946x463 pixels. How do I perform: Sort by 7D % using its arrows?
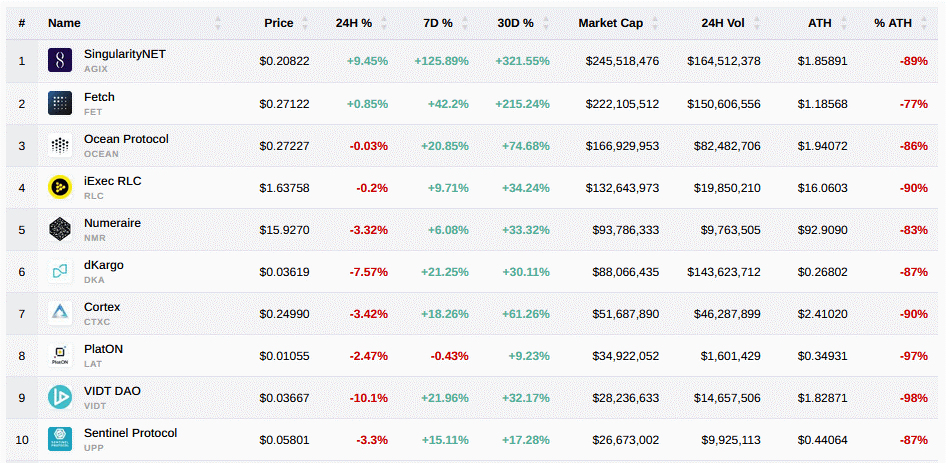464,23
